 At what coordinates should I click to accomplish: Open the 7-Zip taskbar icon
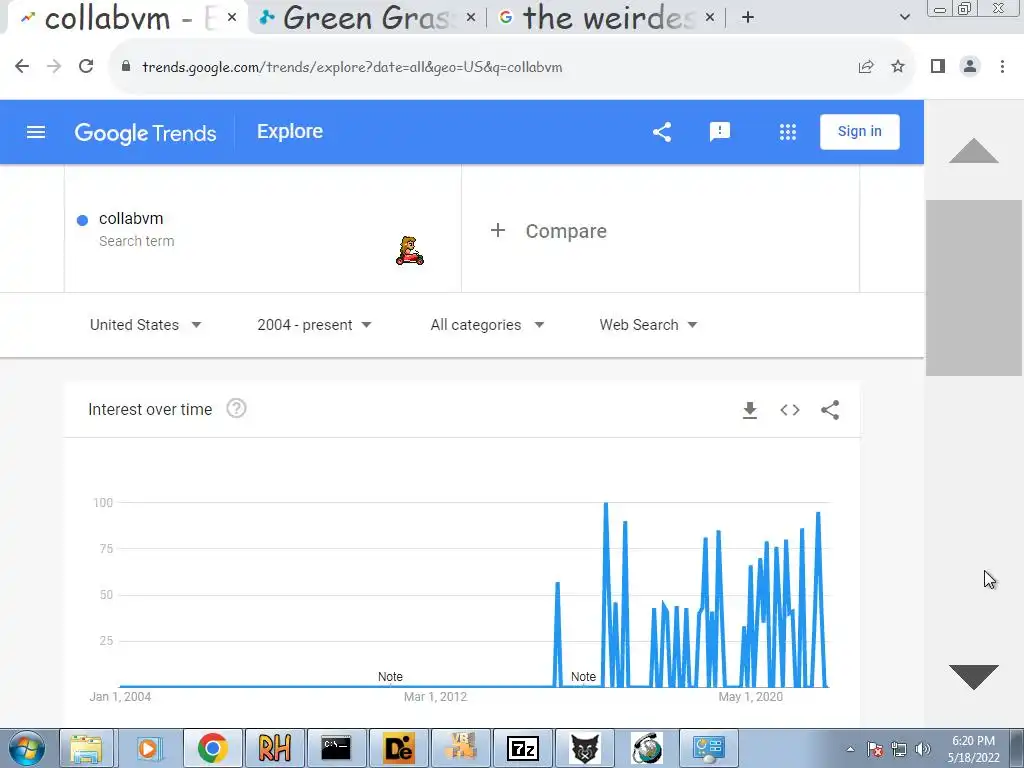point(522,748)
